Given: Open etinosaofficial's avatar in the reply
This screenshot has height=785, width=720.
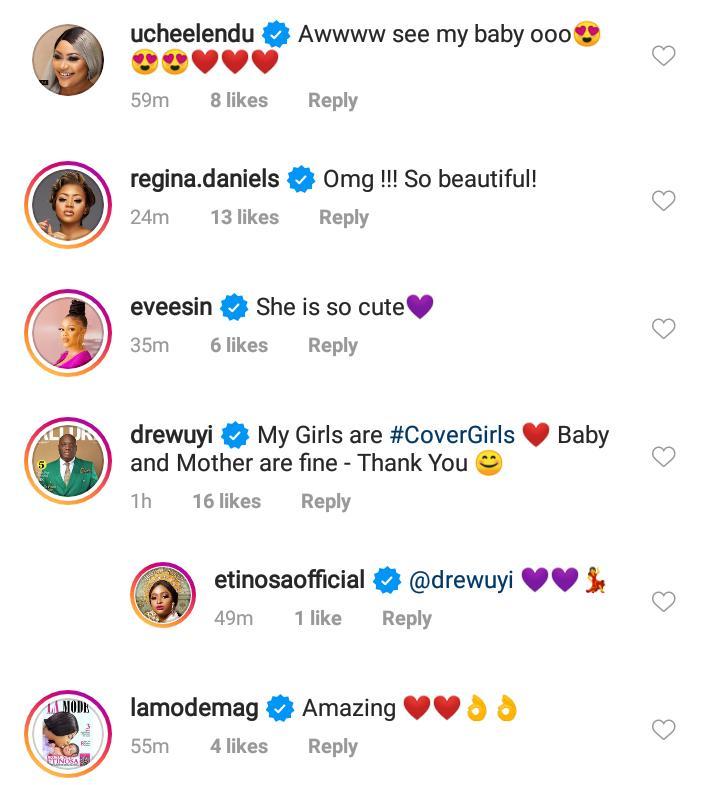Looking at the screenshot, I should click(x=164, y=595).
